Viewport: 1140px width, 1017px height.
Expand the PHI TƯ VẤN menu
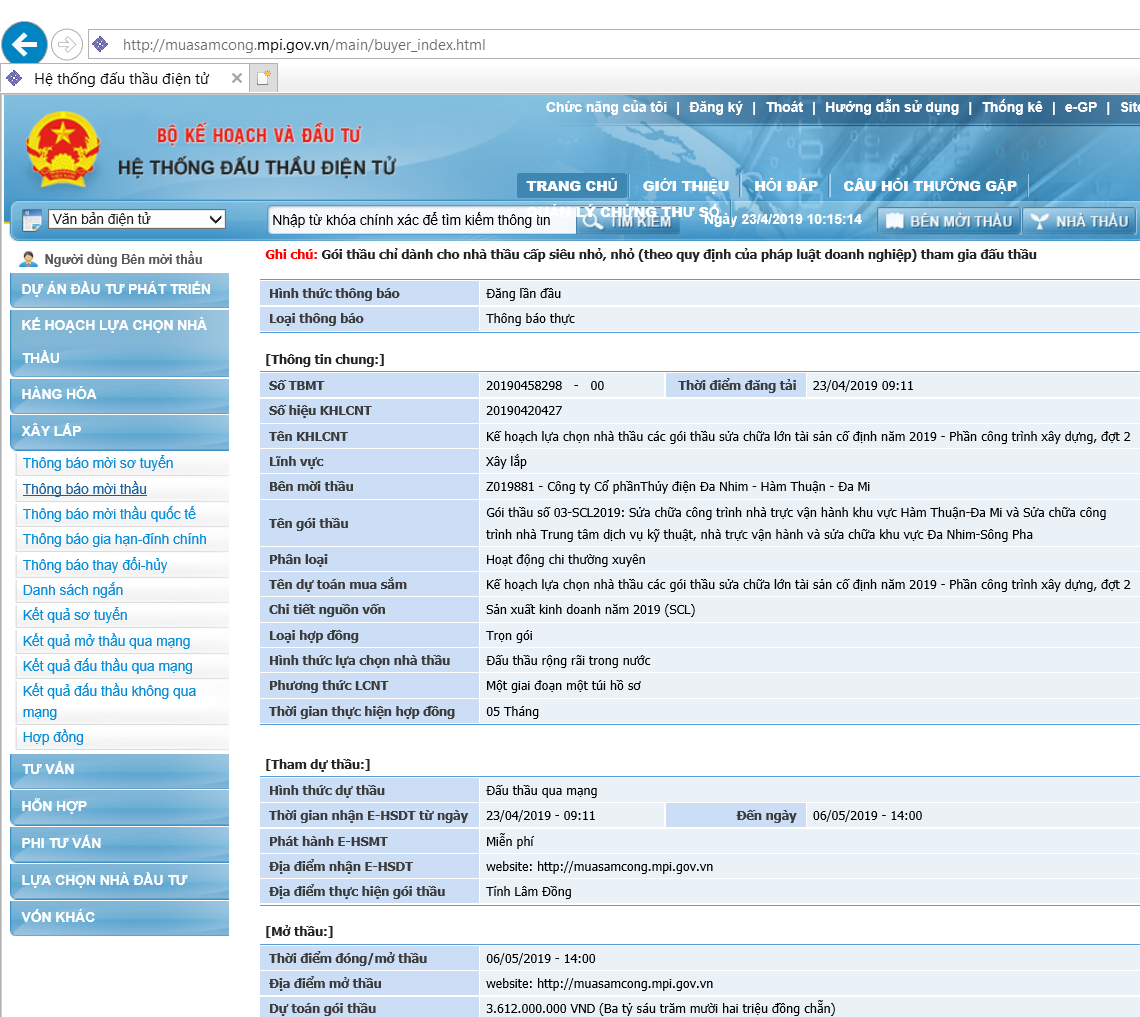[119, 844]
